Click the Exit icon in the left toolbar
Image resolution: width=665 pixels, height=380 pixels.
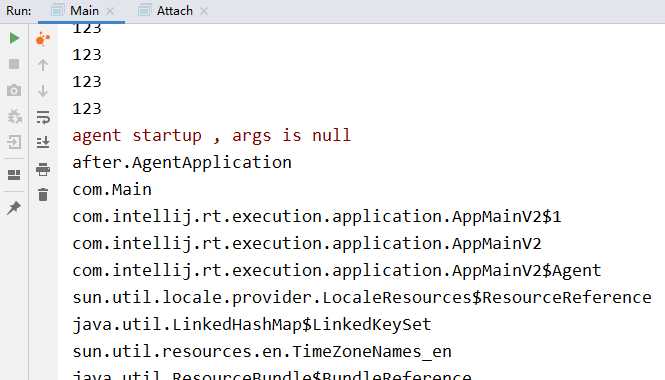(14, 142)
